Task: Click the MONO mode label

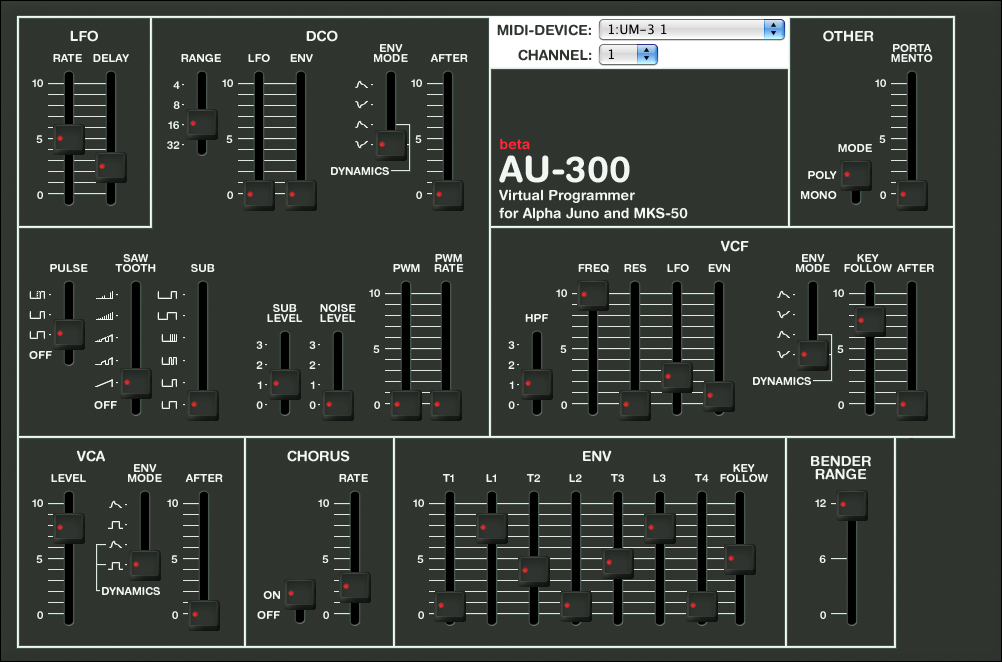Action: (818, 195)
